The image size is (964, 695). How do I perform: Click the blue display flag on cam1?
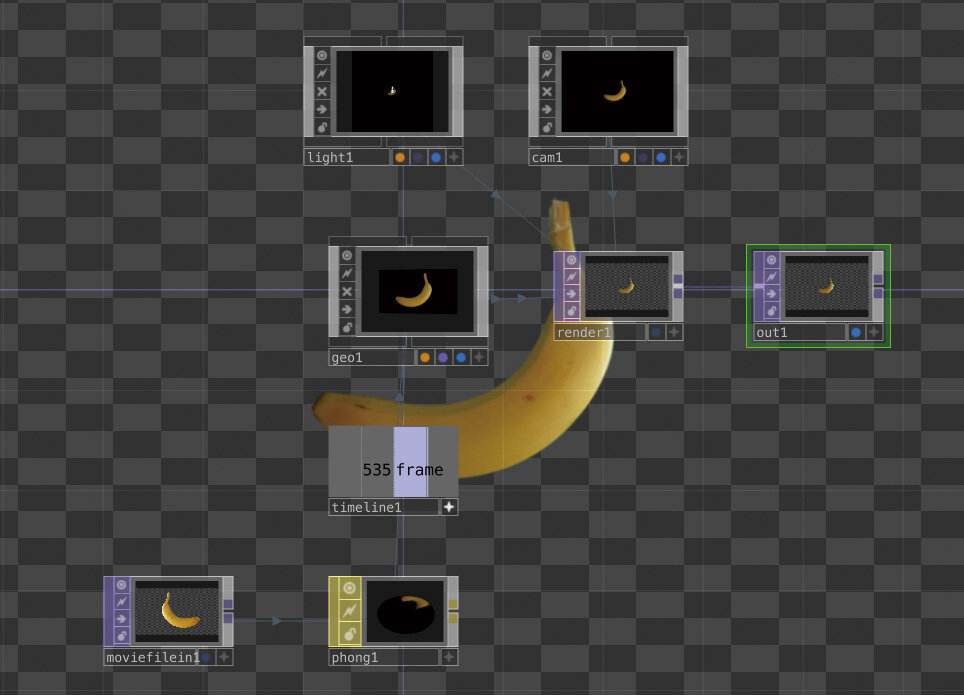[x=661, y=157]
